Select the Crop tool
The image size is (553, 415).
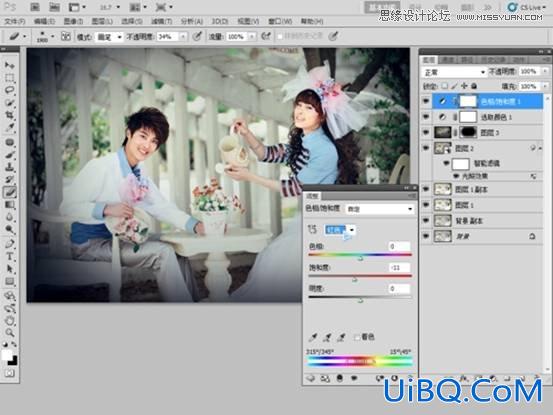point(9,115)
